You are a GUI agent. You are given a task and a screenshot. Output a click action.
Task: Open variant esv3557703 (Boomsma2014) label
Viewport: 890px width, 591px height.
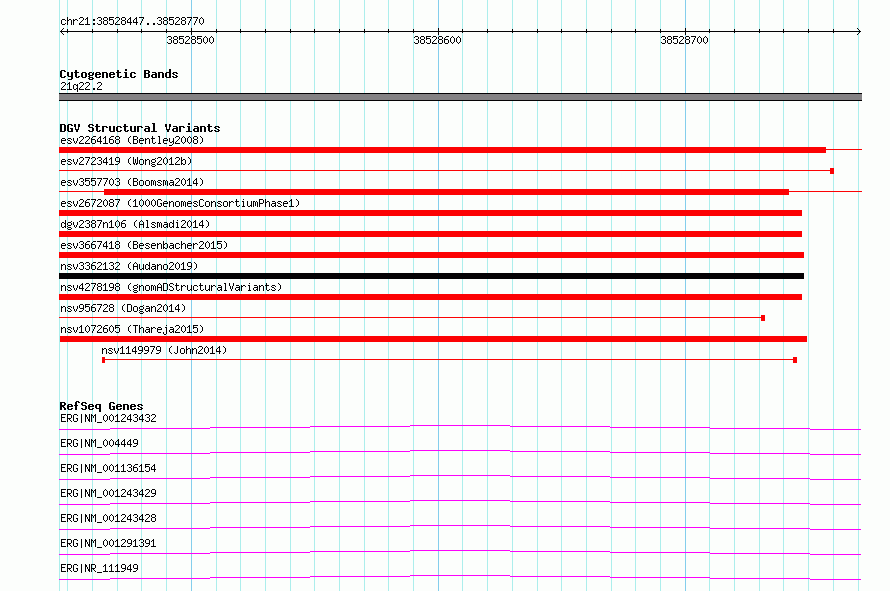tap(132, 182)
